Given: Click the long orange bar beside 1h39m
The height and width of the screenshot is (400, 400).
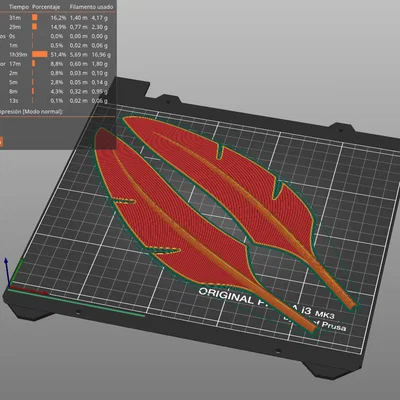Looking at the screenshot, I should 40,54.
